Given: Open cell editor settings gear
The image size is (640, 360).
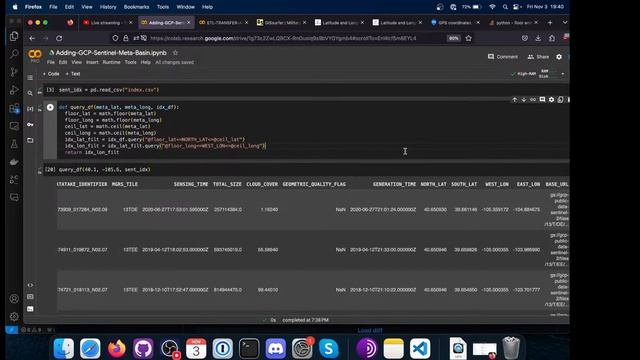Looking at the screenshot, I should tap(551, 100).
